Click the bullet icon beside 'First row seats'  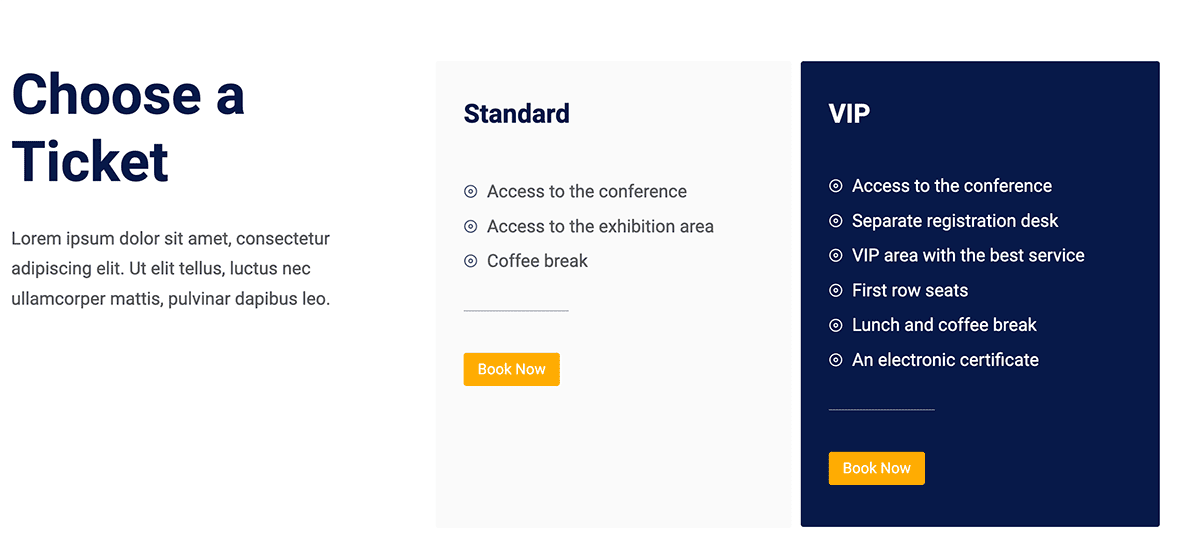(x=836, y=291)
